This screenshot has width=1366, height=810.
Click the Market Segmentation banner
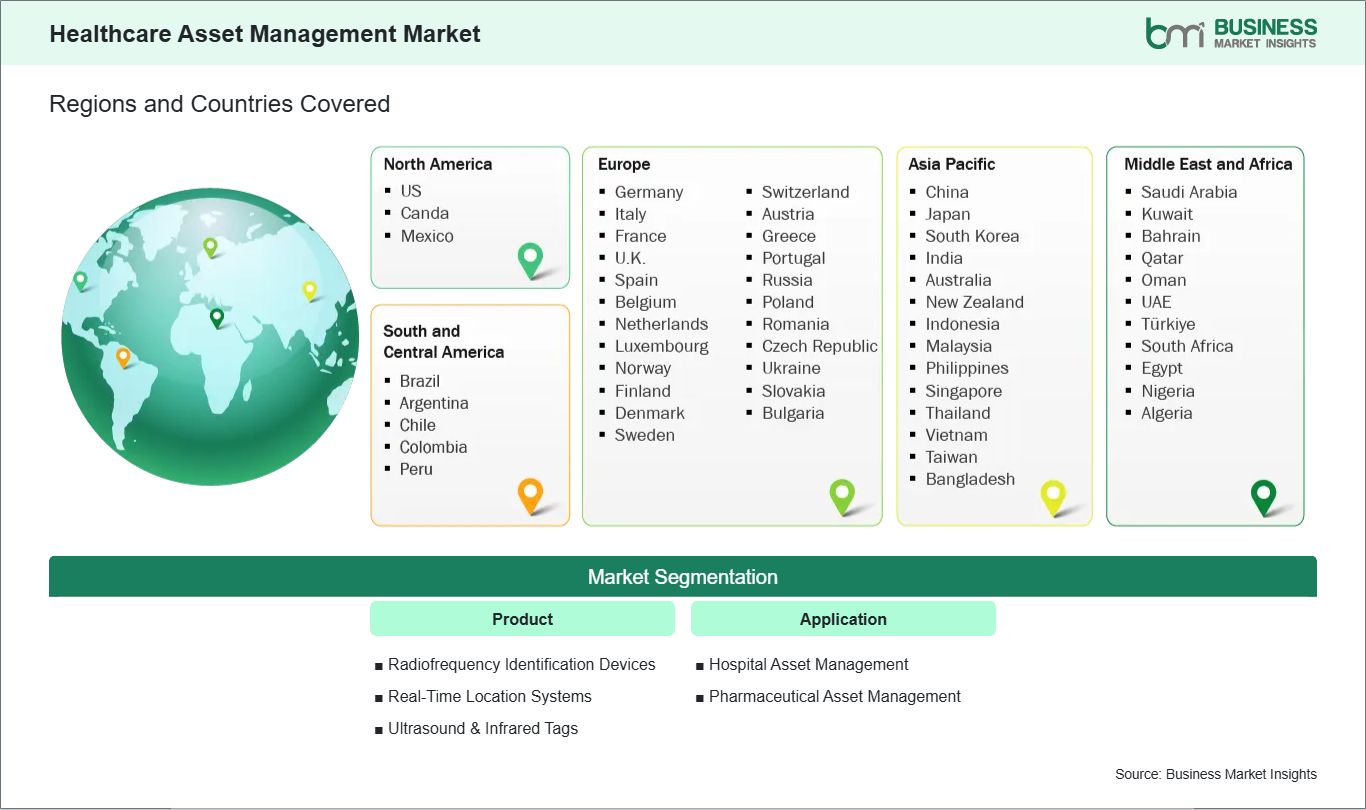pyautogui.click(x=683, y=576)
